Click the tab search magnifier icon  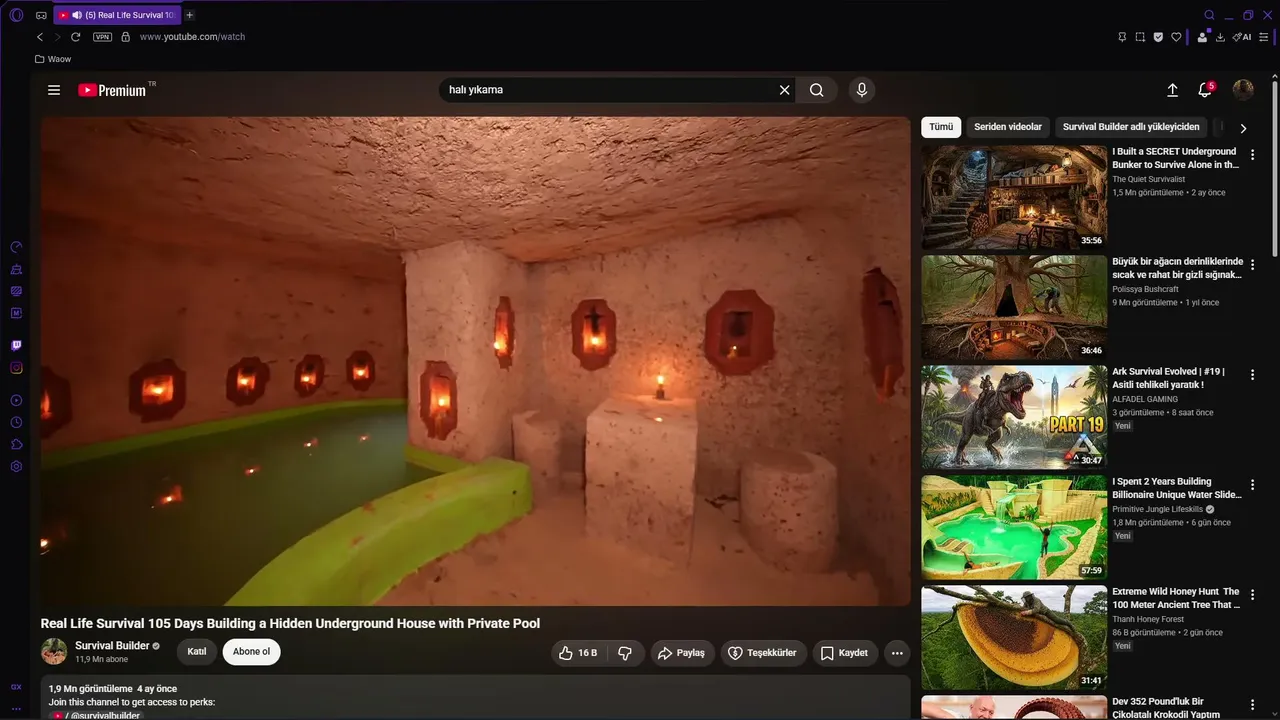point(1209,15)
